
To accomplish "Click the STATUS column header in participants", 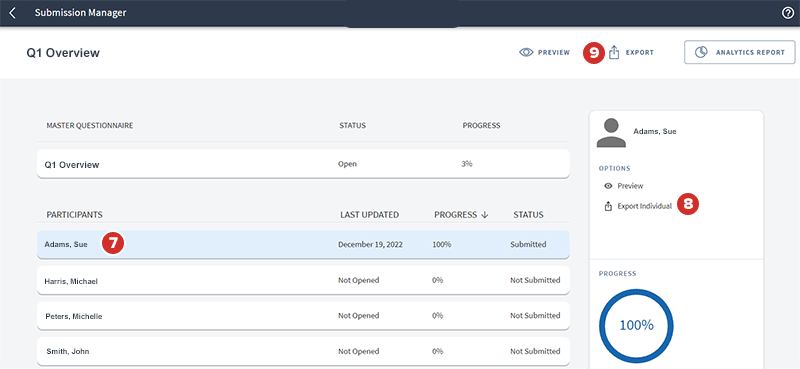I will [528, 215].
